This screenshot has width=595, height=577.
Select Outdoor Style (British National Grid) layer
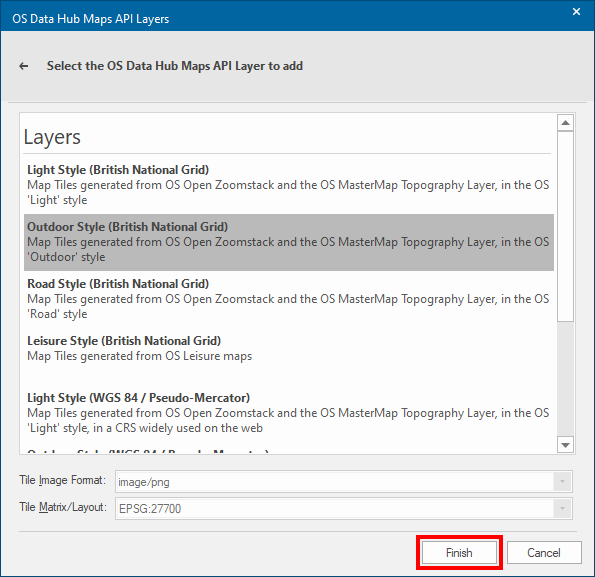(x=288, y=242)
